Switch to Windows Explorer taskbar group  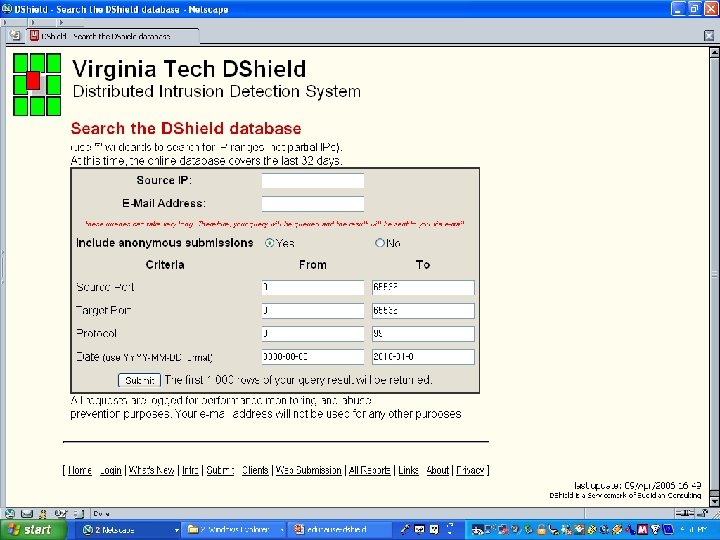click(x=235, y=530)
